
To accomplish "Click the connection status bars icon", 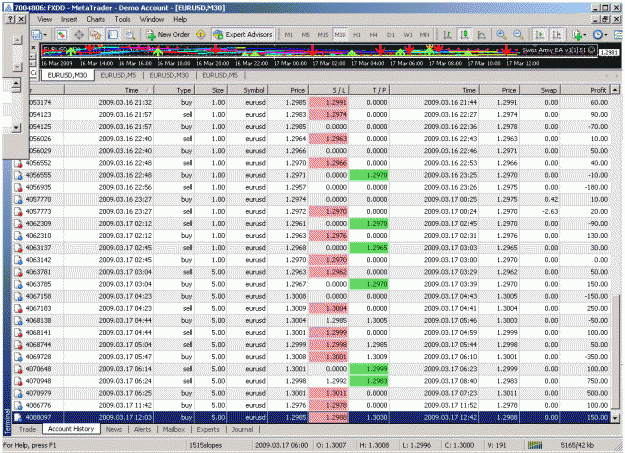I will (535, 445).
